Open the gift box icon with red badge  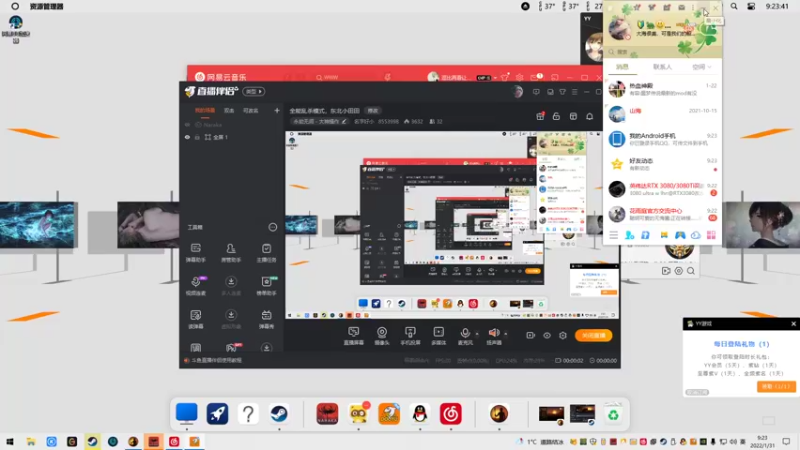click(x=540, y=117)
